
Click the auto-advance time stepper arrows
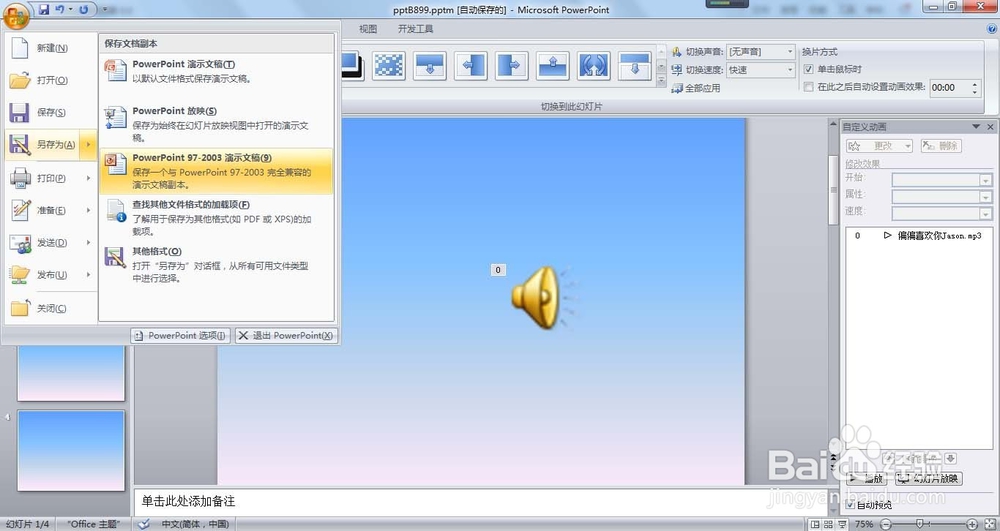(x=974, y=88)
